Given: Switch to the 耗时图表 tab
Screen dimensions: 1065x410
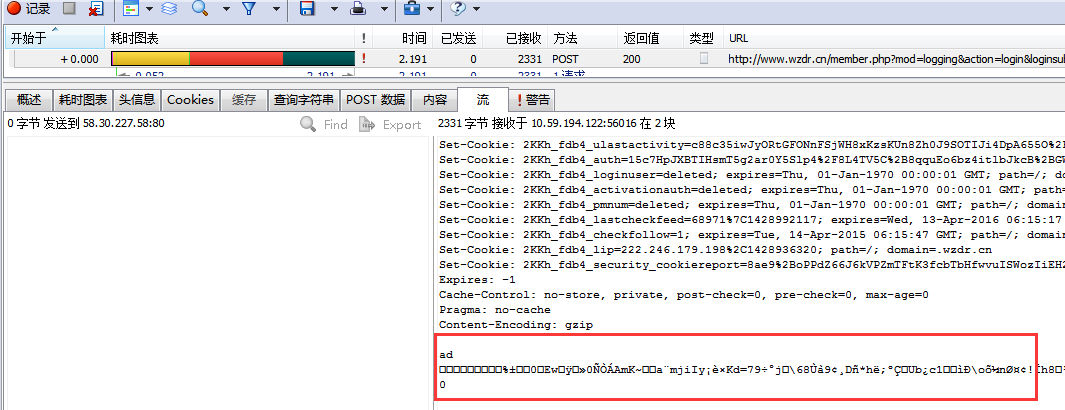Looking at the screenshot, I should [x=83, y=100].
